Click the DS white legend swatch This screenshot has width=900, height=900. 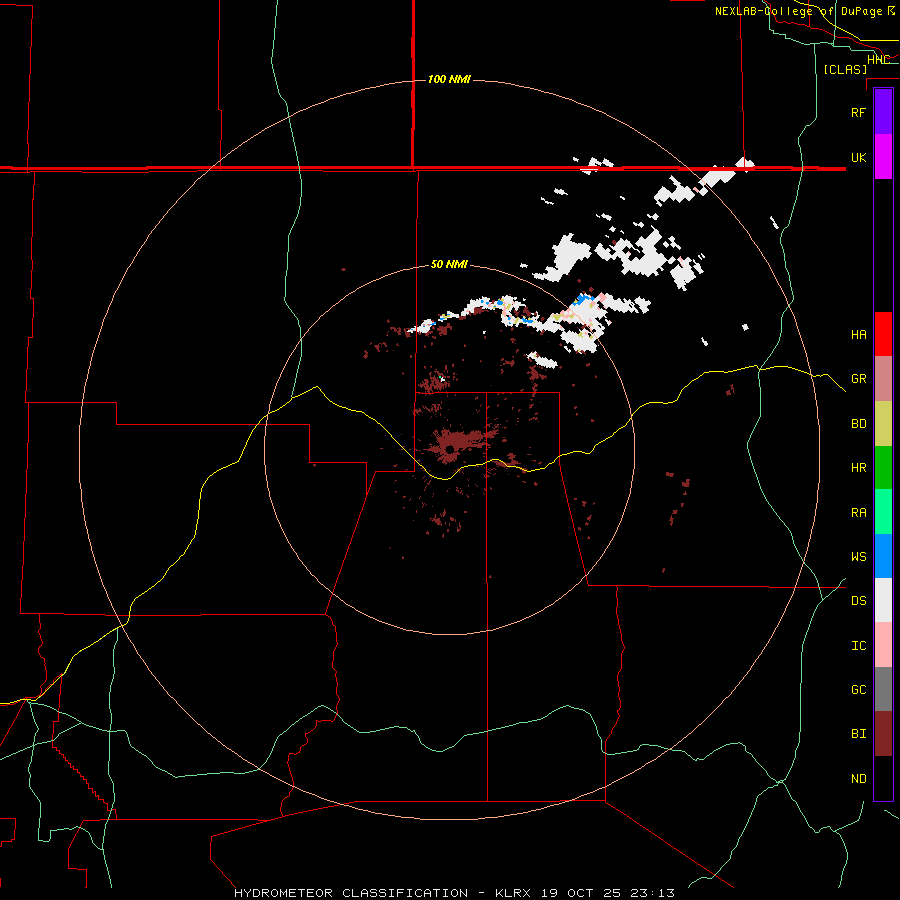click(x=883, y=600)
